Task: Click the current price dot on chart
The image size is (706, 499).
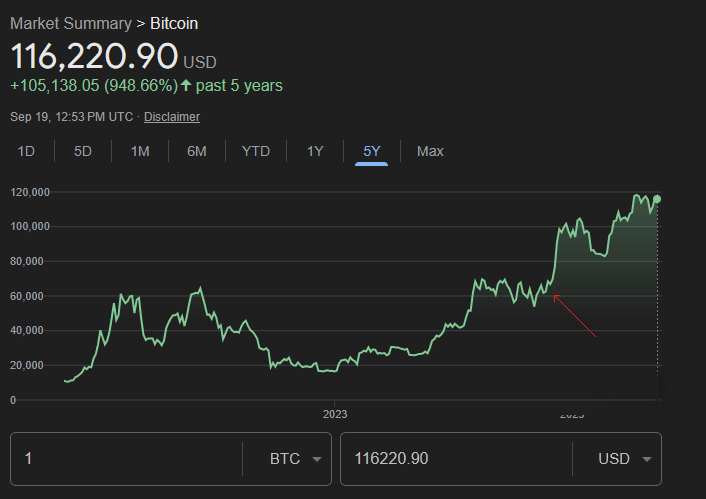Action: tap(657, 199)
